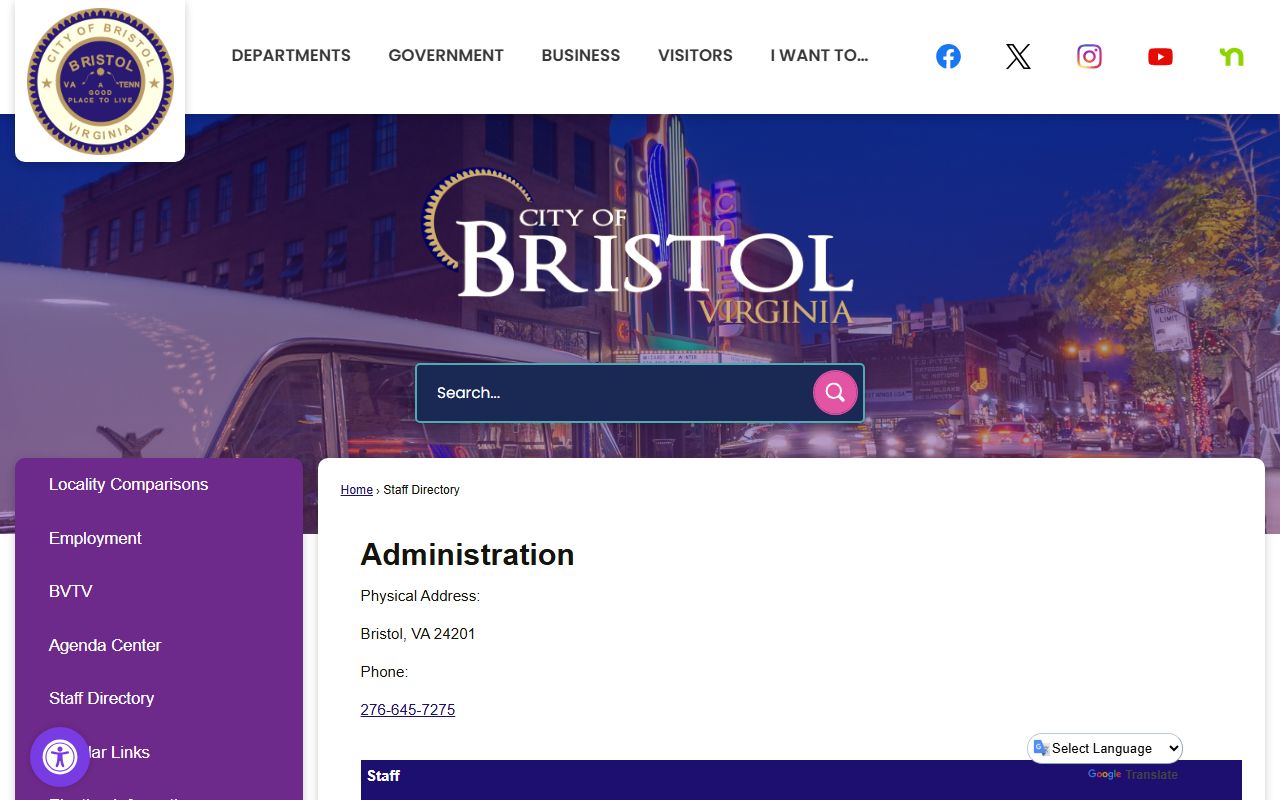The image size is (1280, 800).
Task: Go to Locality Comparisons in sidebar
Action: coord(129,484)
